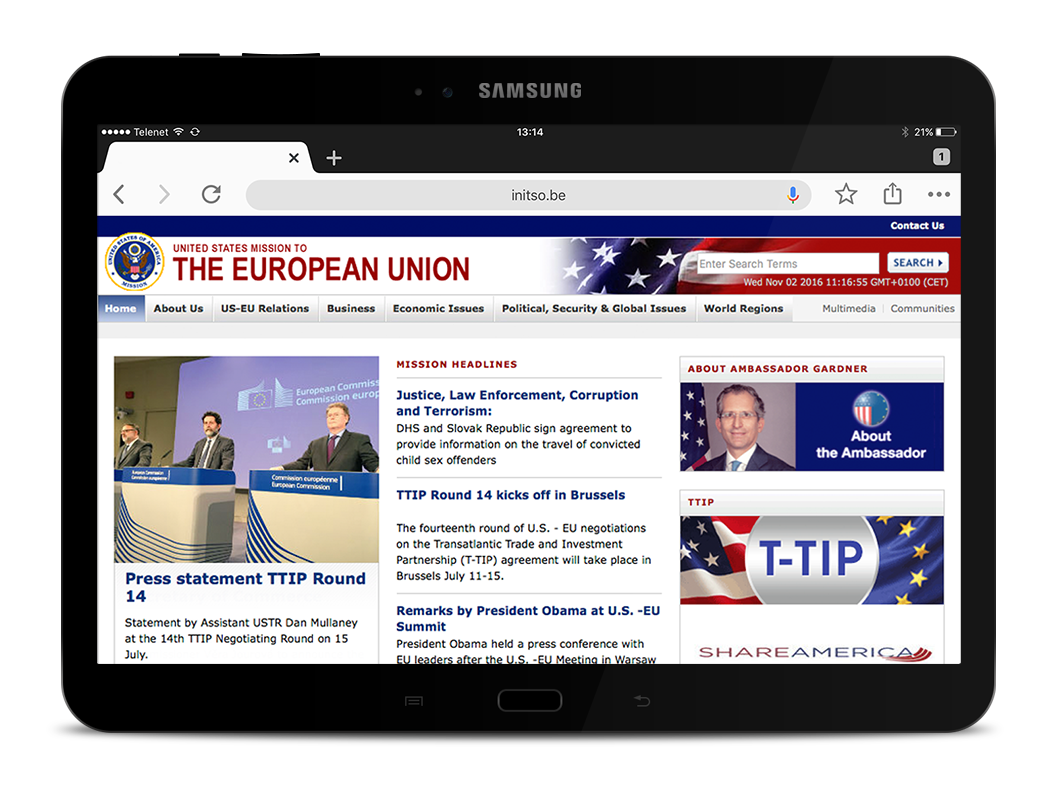Open the ShareAmerica logo link
This screenshot has width=1050, height=800.
coord(814,652)
